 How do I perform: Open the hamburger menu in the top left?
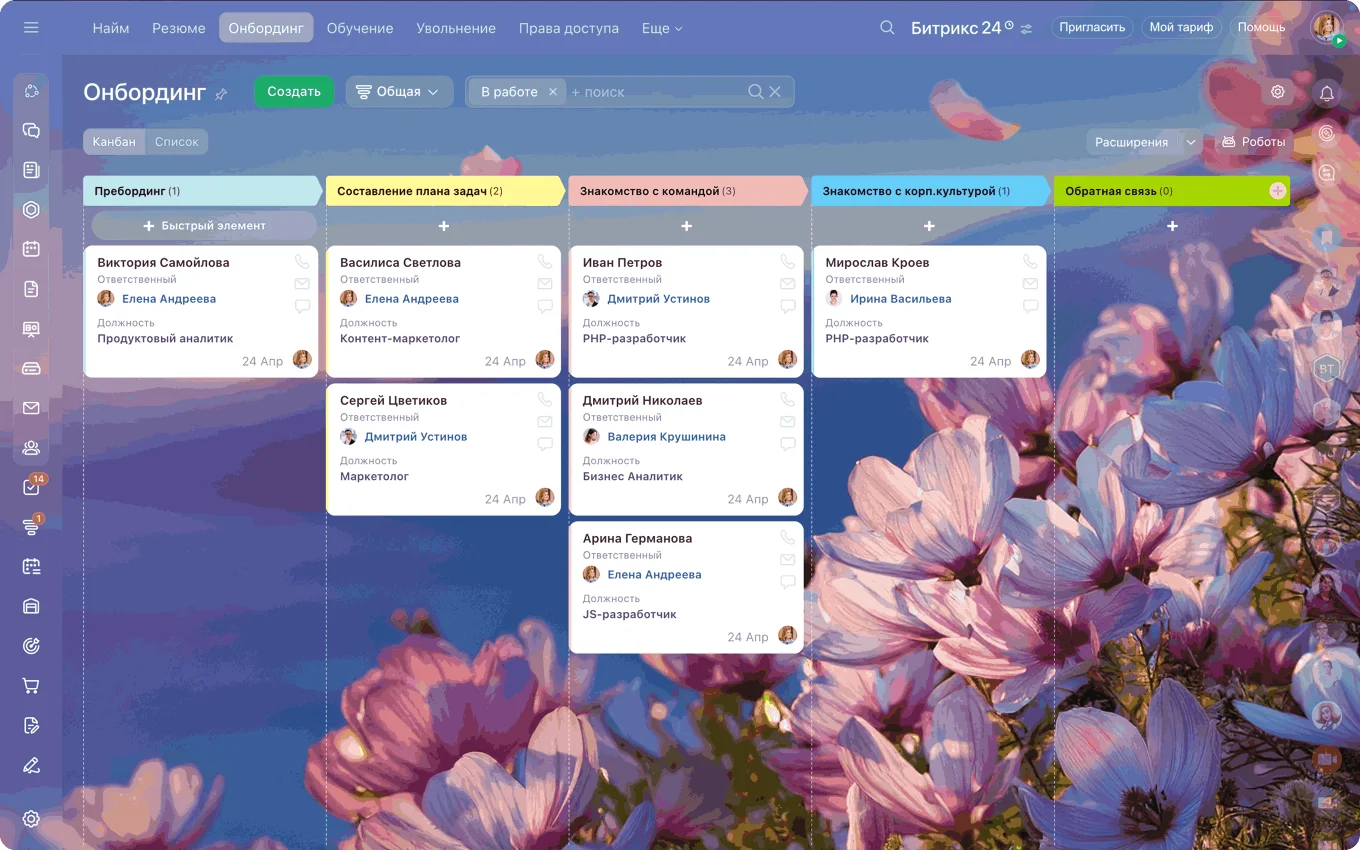31,28
